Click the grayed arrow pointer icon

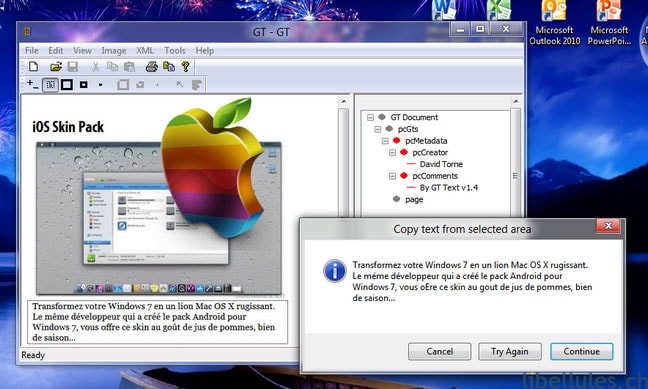click(180, 85)
